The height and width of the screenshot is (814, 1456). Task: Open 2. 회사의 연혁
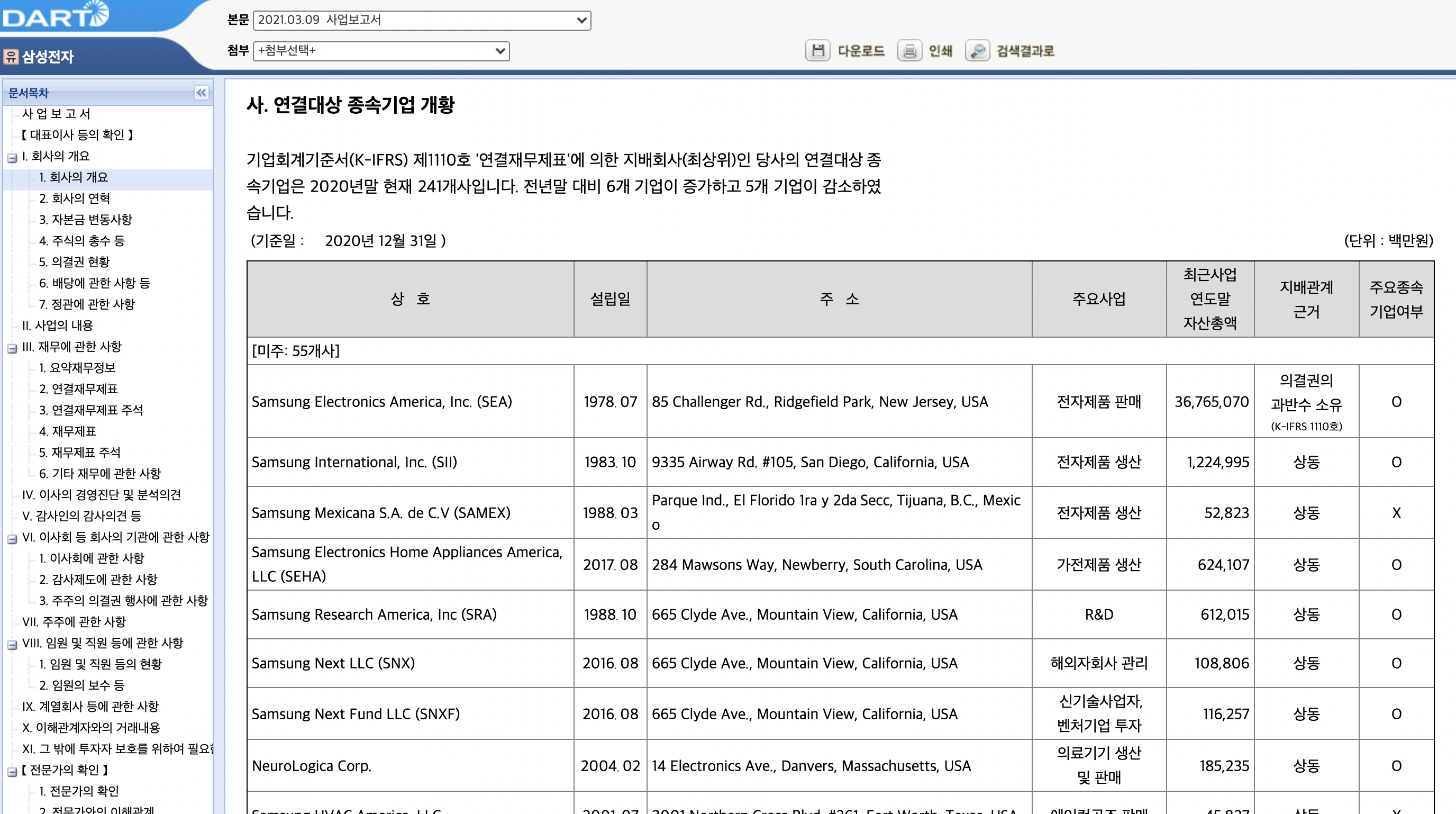coord(75,198)
